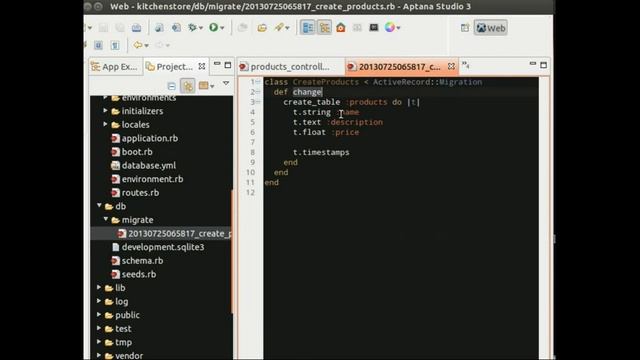This screenshot has width=640, height=360.
Task: Collapse the migrate folder
Action: tap(106, 219)
